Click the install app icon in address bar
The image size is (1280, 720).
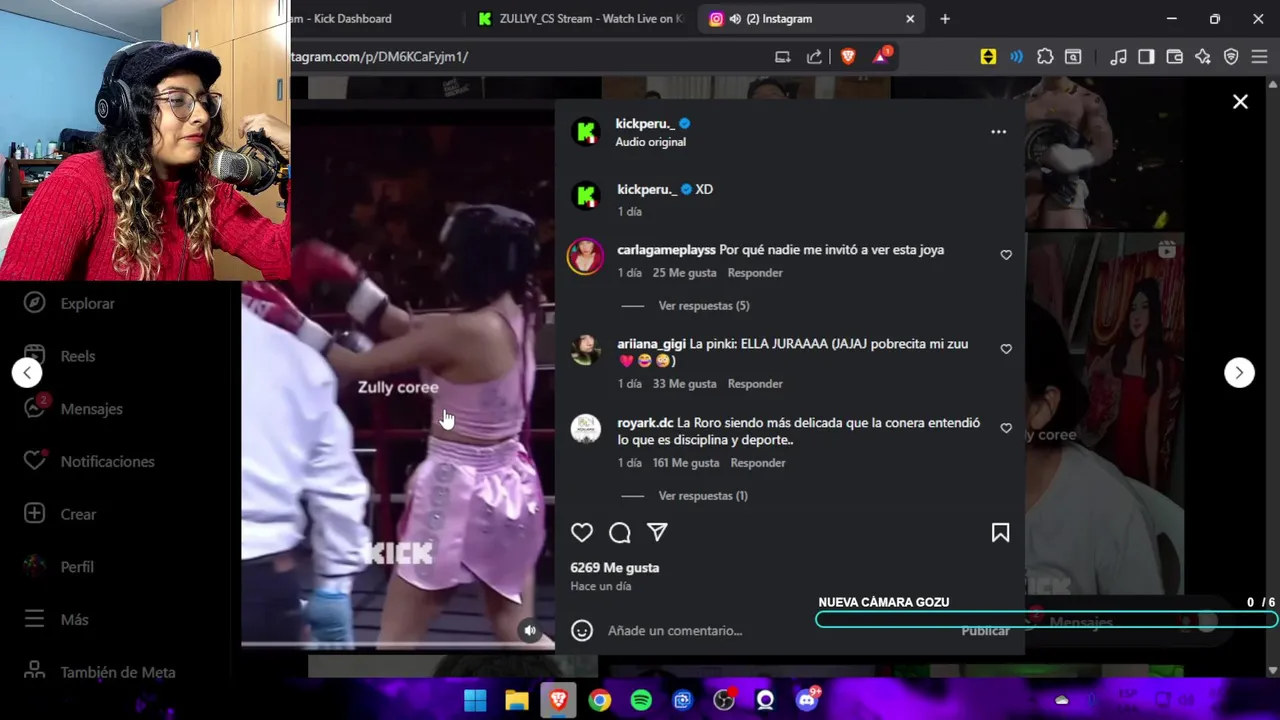tap(782, 57)
